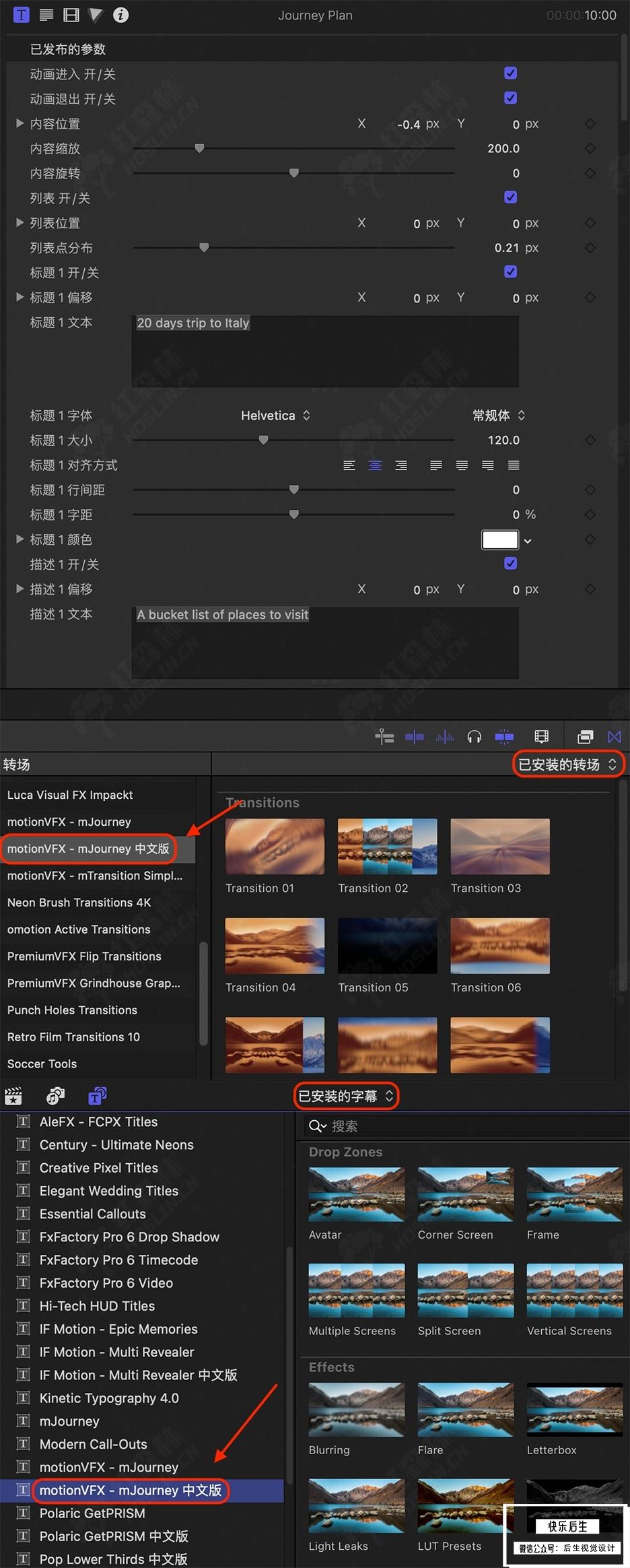Open the 已安装的字幕 popup menu
Viewport: 630px width, 1568px height.
coord(346,1097)
